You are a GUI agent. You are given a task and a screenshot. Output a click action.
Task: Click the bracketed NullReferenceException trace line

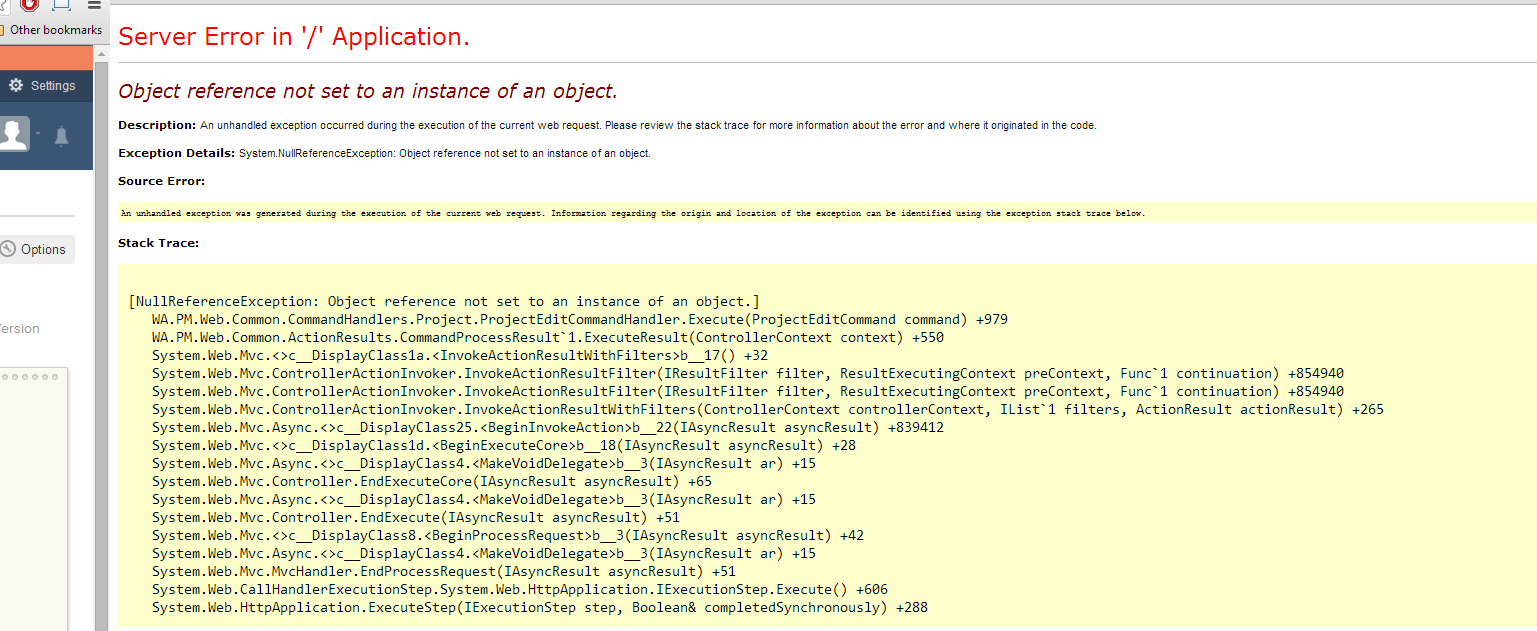(x=444, y=301)
